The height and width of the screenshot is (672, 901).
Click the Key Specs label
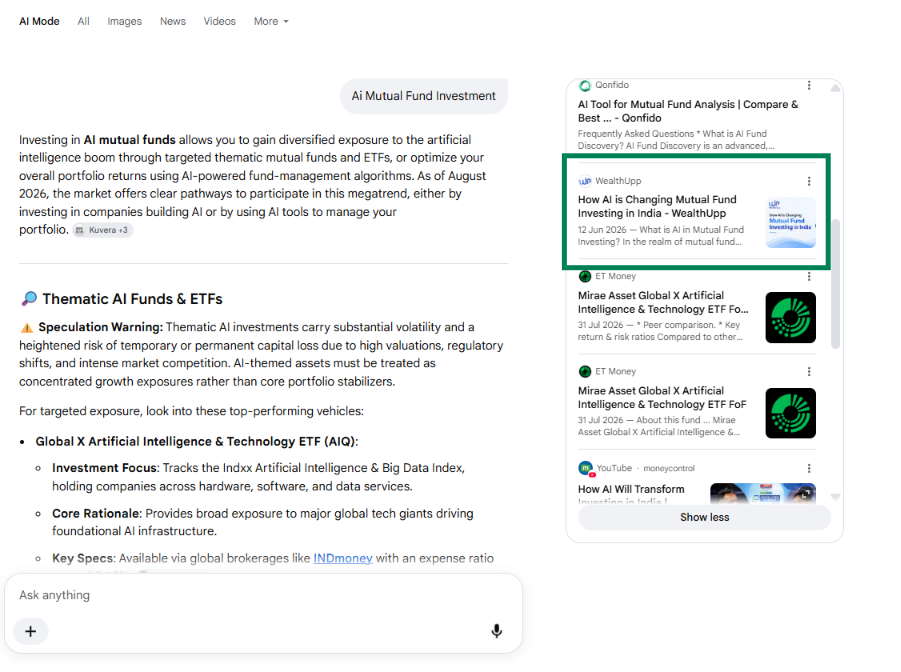[x=83, y=558]
